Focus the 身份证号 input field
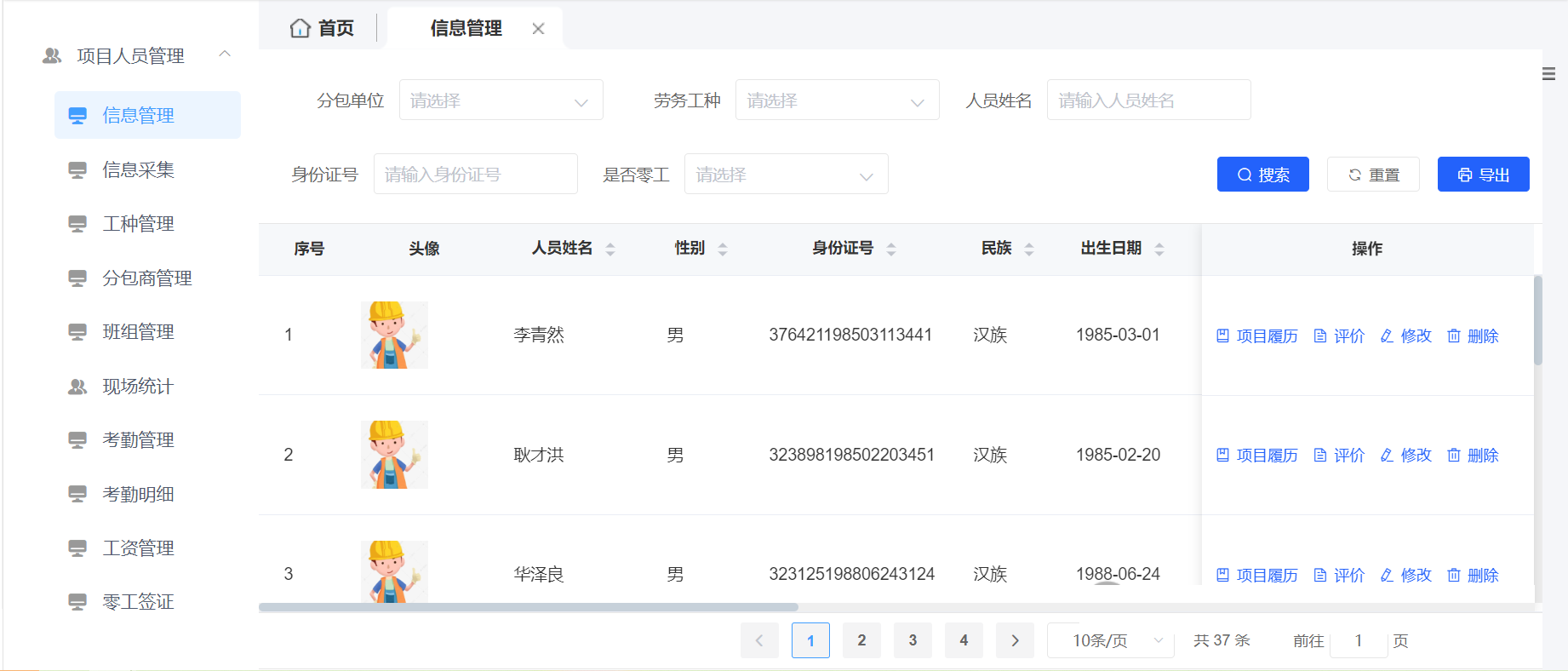 pos(475,175)
